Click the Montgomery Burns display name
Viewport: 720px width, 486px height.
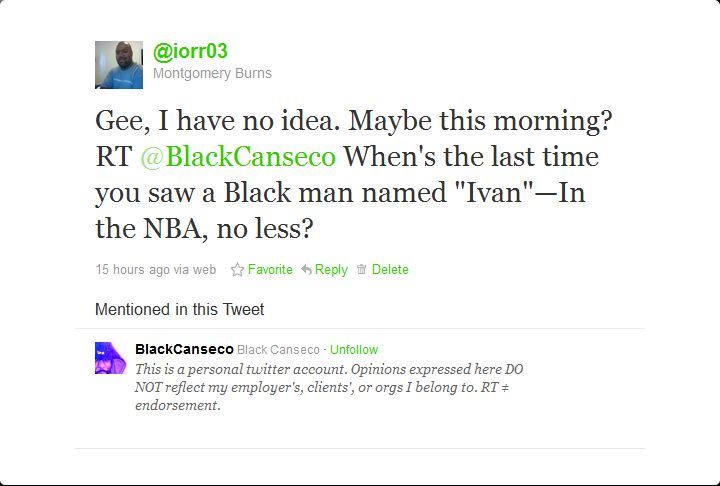212,73
